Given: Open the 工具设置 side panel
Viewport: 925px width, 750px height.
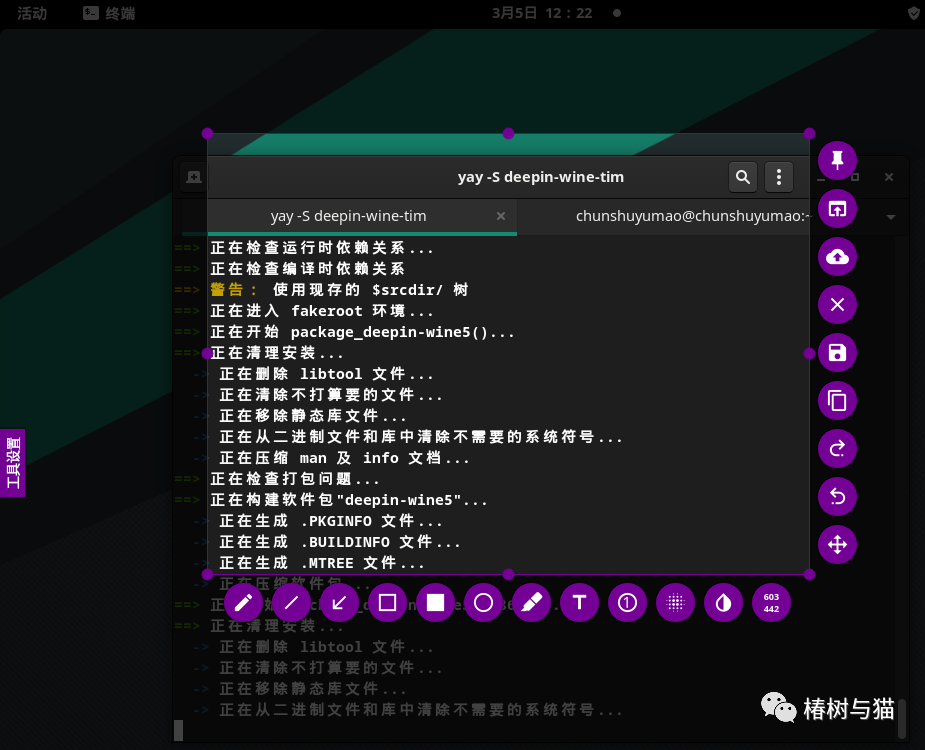Looking at the screenshot, I should pyautogui.click(x=12, y=463).
